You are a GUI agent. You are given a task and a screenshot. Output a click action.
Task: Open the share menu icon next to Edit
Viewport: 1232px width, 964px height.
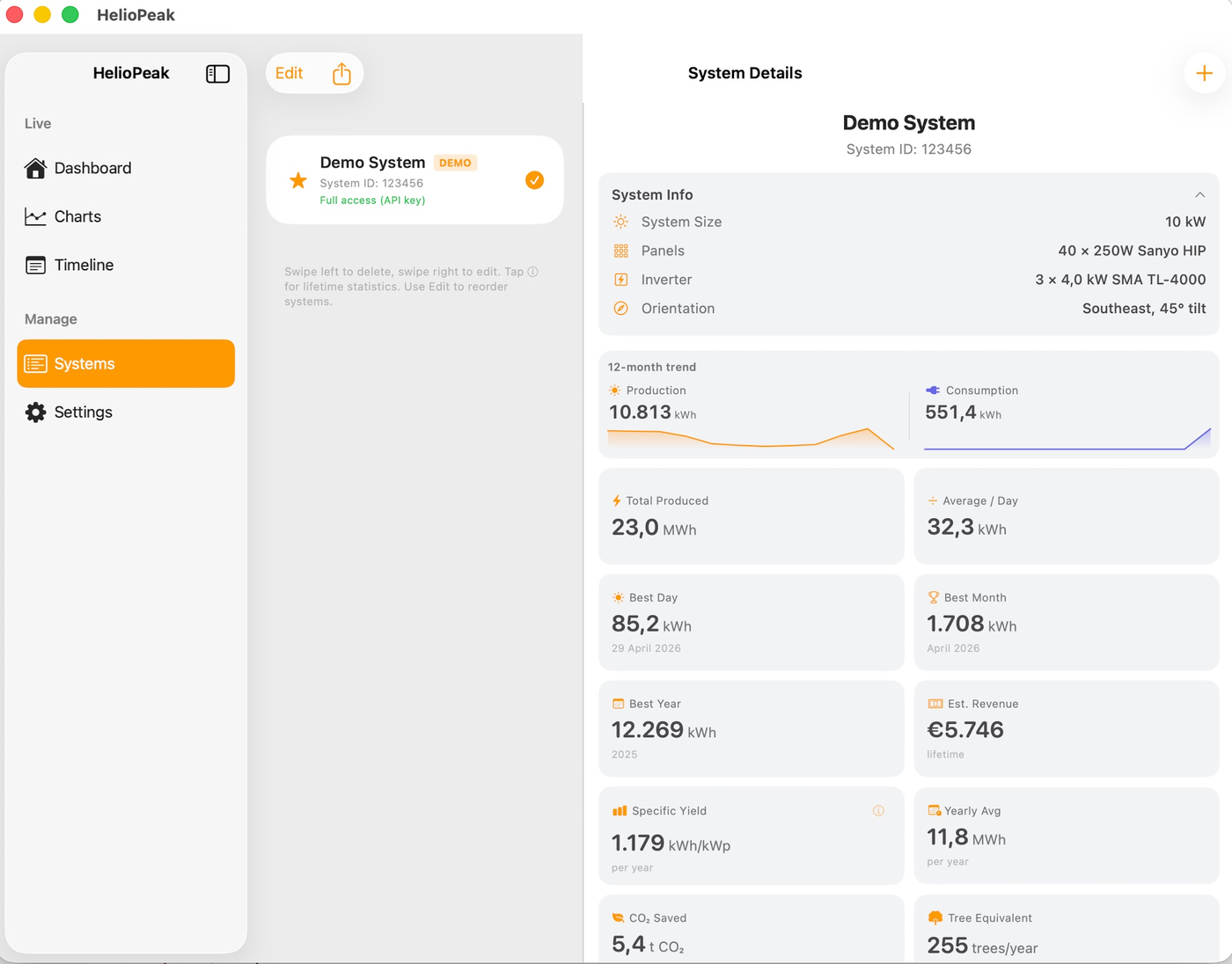341,74
